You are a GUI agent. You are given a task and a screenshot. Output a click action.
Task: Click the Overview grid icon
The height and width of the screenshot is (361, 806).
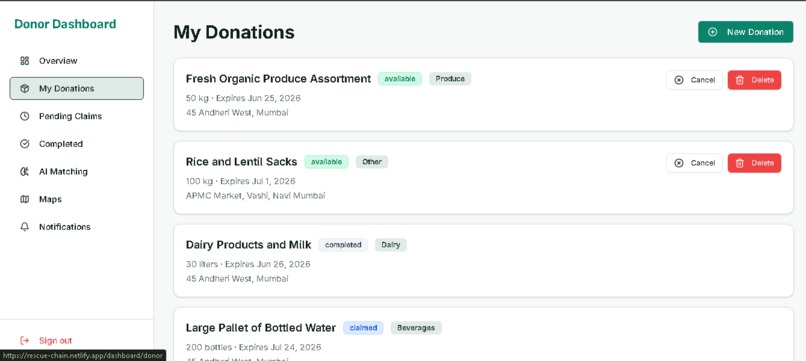pyautogui.click(x=25, y=61)
